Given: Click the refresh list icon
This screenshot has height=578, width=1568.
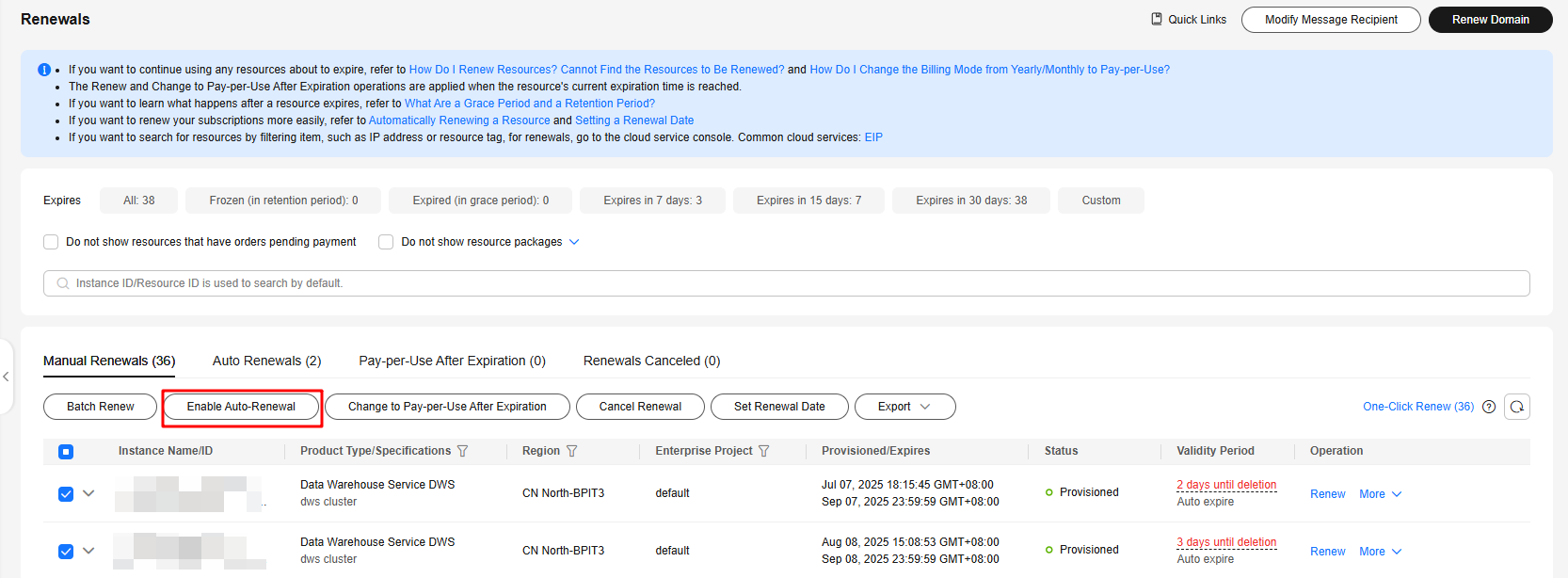Looking at the screenshot, I should [x=1517, y=407].
